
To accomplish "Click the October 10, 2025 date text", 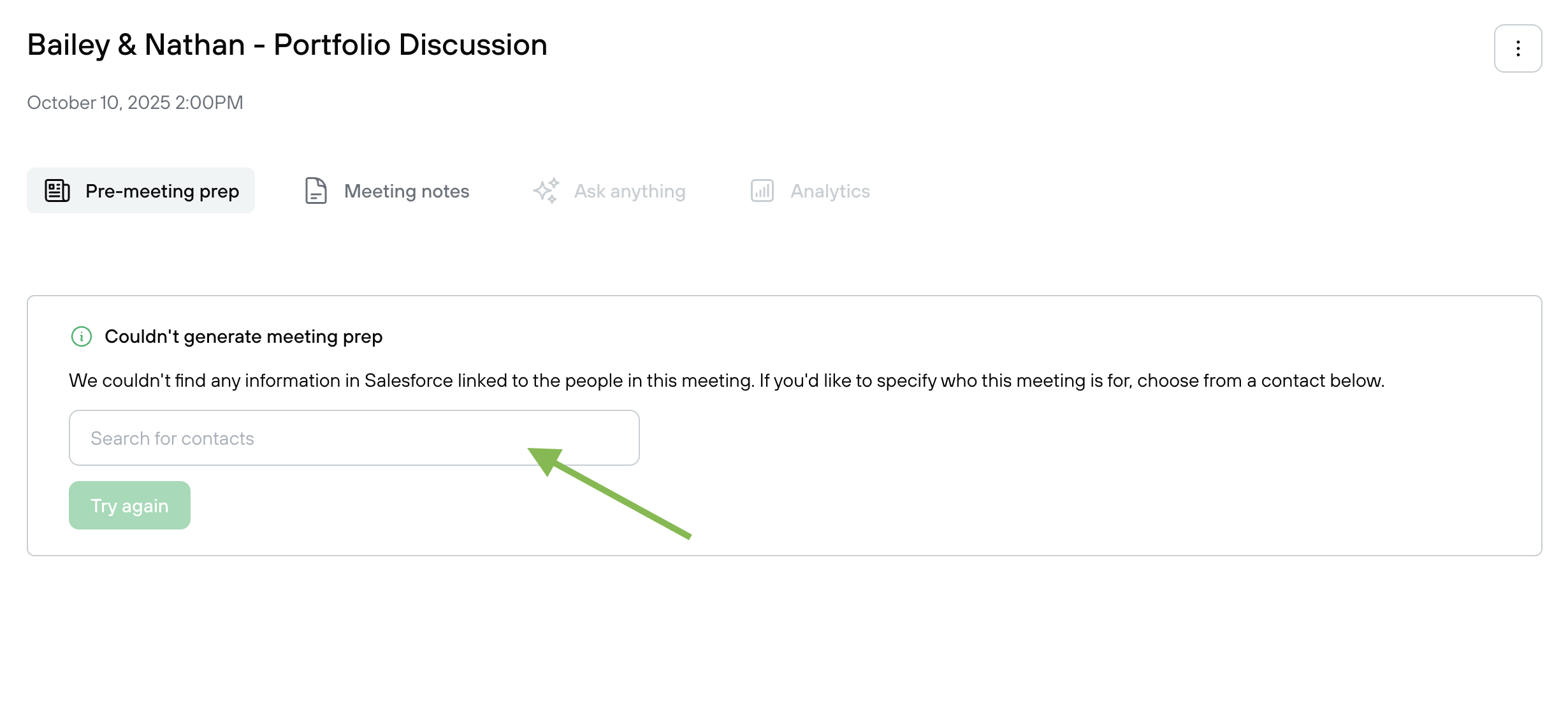I will pos(99,103).
